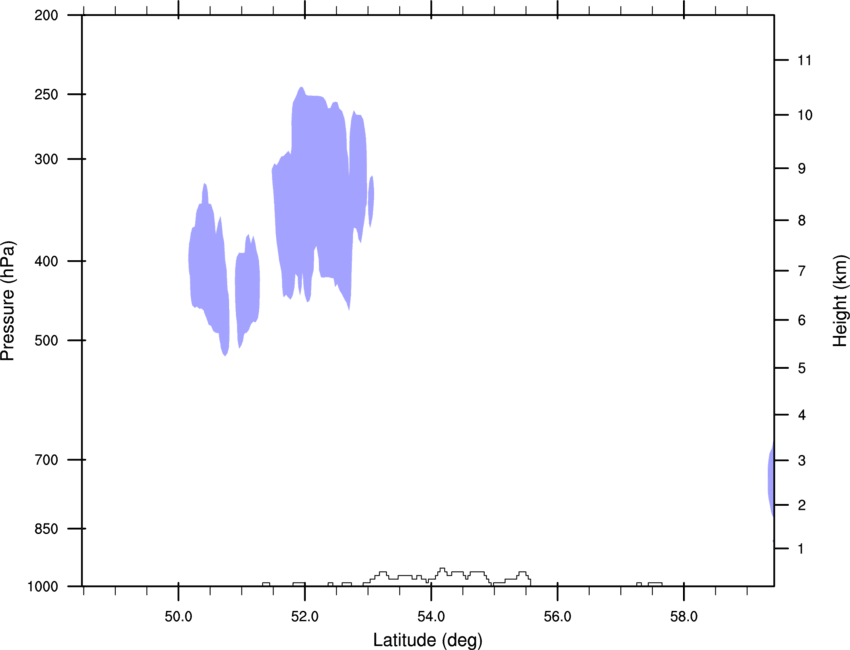Click the small terrain bump near 57.5 degrees

(x=655, y=584)
